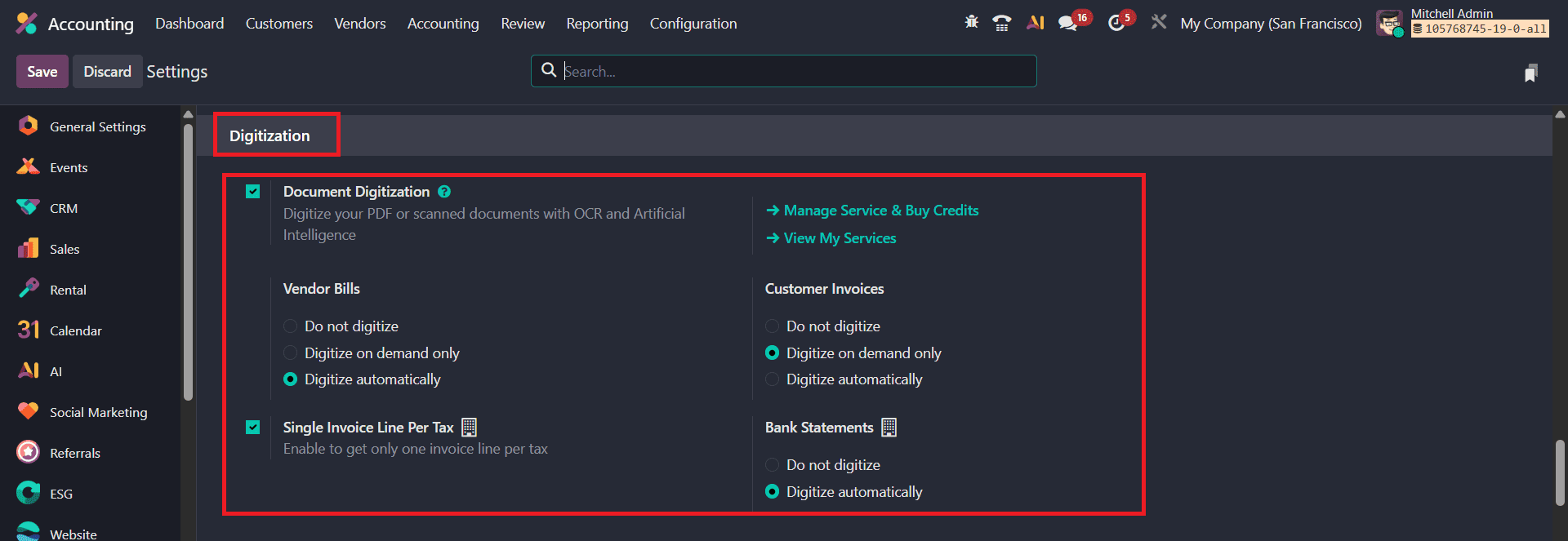Click the wrench tools icon in top bar
This screenshot has width=1568, height=541.
[x=1159, y=23]
